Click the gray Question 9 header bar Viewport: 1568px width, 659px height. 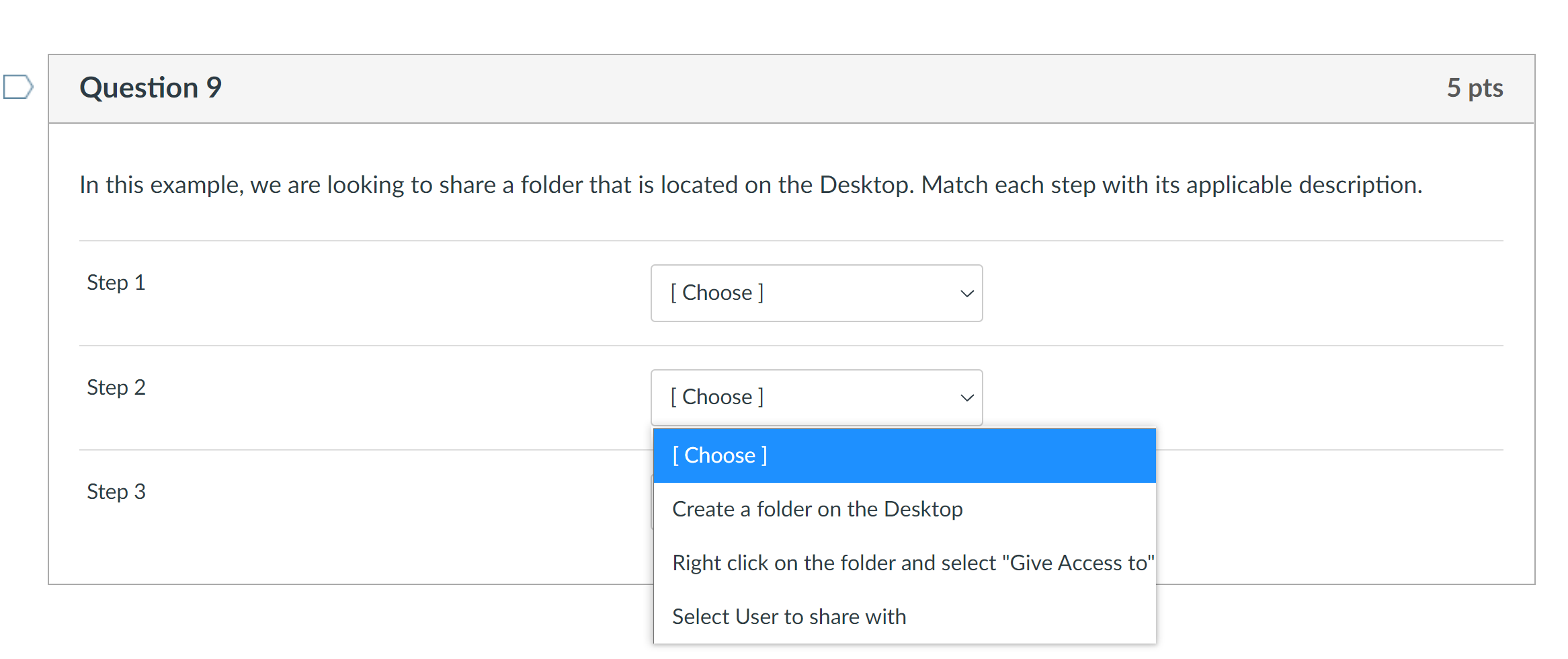[x=792, y=89]
